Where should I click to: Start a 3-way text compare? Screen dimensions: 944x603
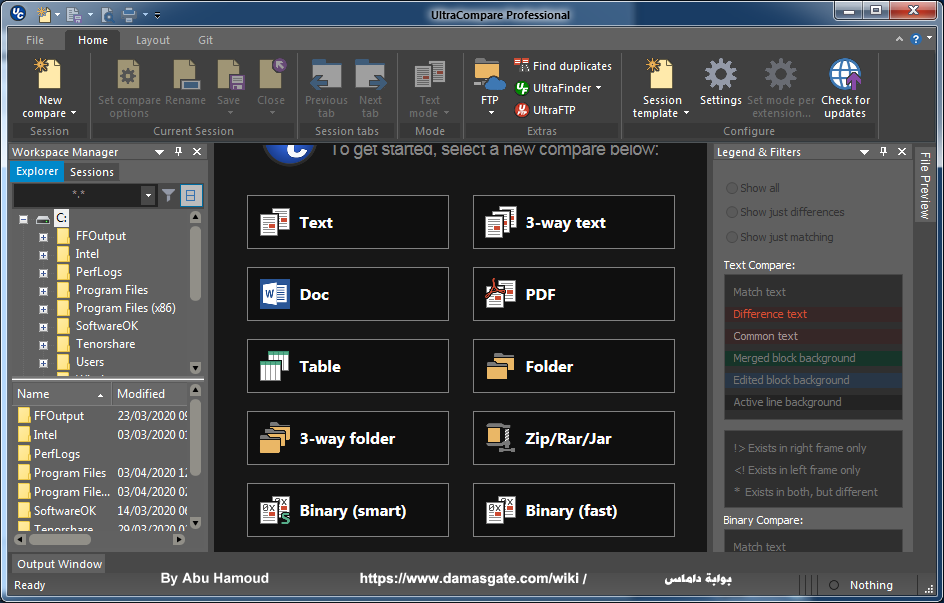tap(574, 222)
